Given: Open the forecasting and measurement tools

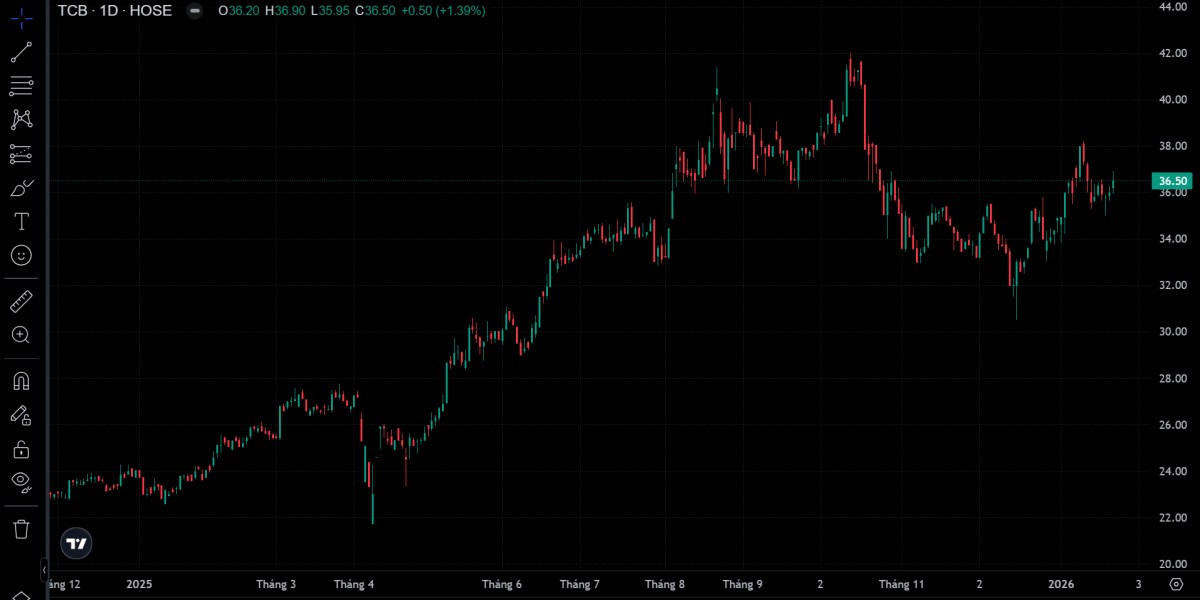Looking at the screenshot, I should [x=21, y=154].
